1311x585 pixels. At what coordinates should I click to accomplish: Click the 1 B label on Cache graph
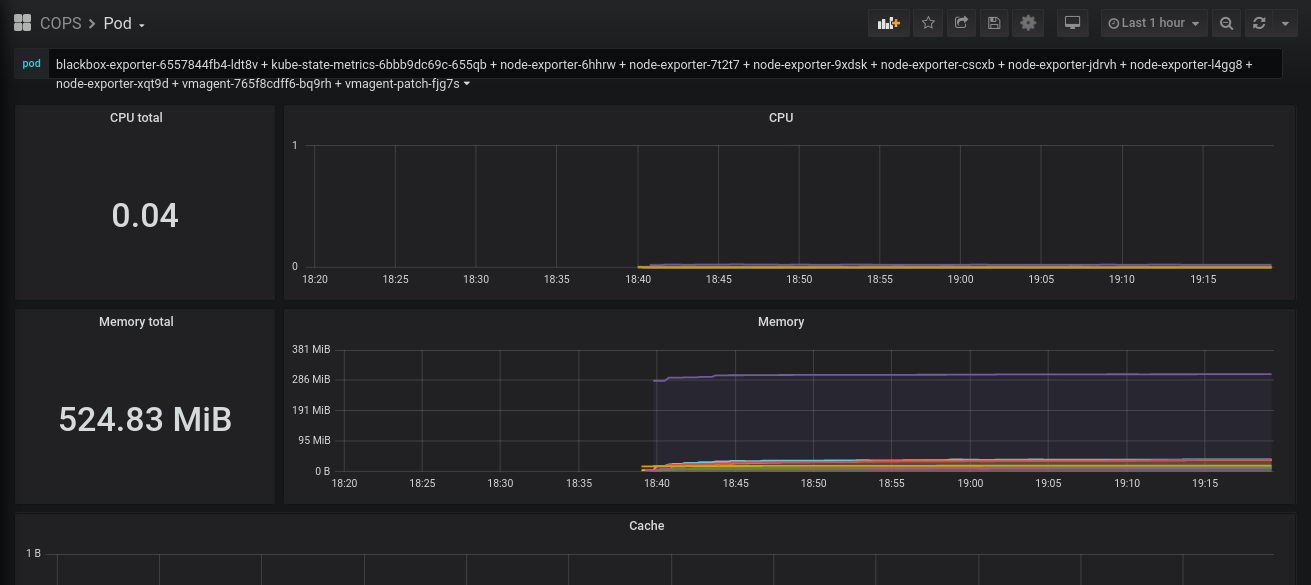[x=33, y=553]
